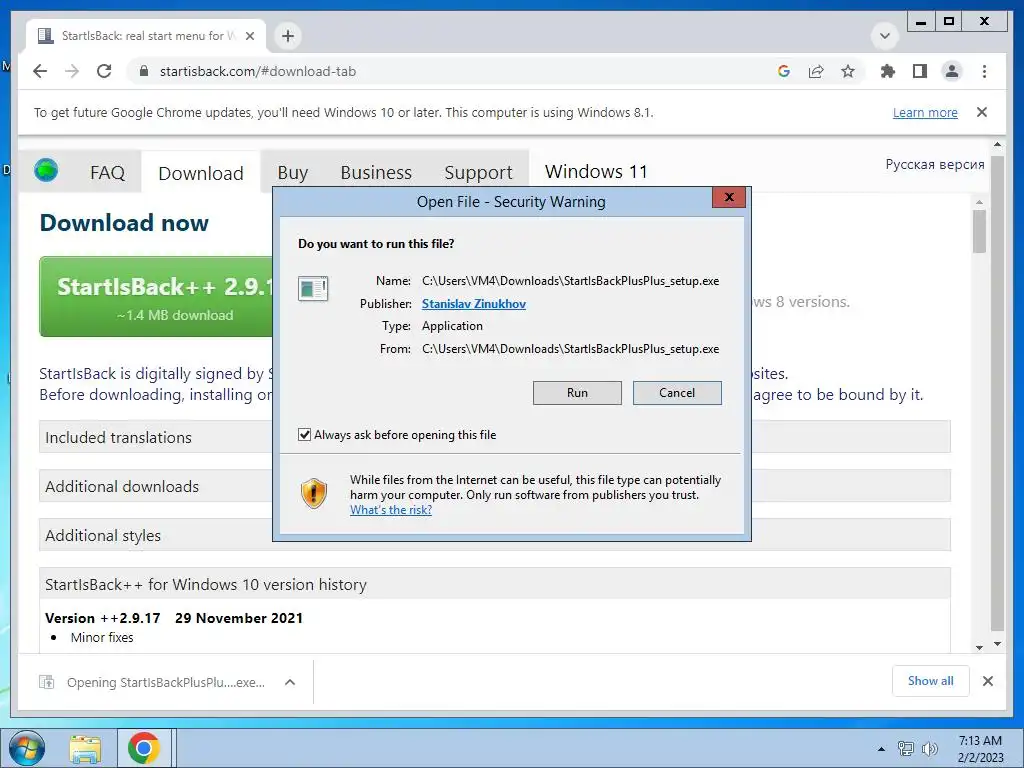Click the downloaded StartIsBackPlusPlu...exe item
The height and width of the screenshot is (768, 1024).
(153, 682)
